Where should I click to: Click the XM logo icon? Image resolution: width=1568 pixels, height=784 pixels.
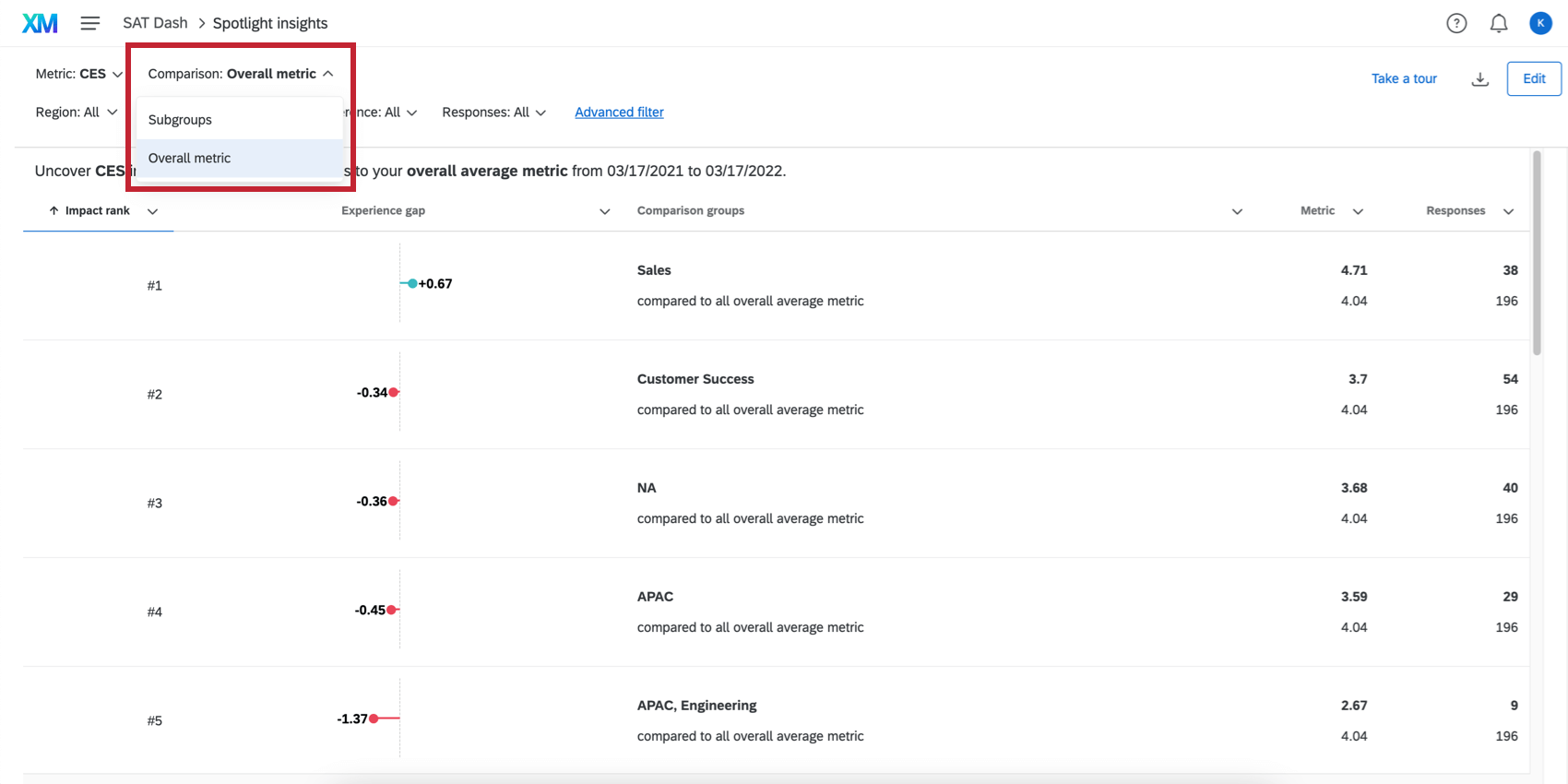[x=40, y=23]
